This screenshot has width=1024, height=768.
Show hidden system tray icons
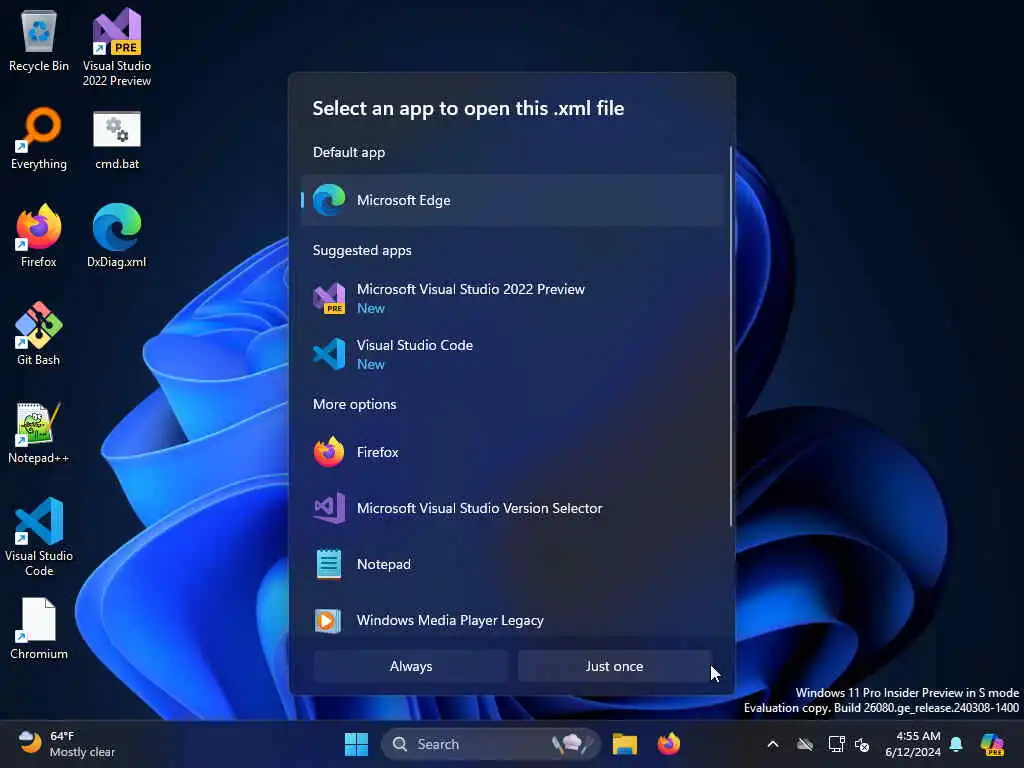tap(773, 744)
